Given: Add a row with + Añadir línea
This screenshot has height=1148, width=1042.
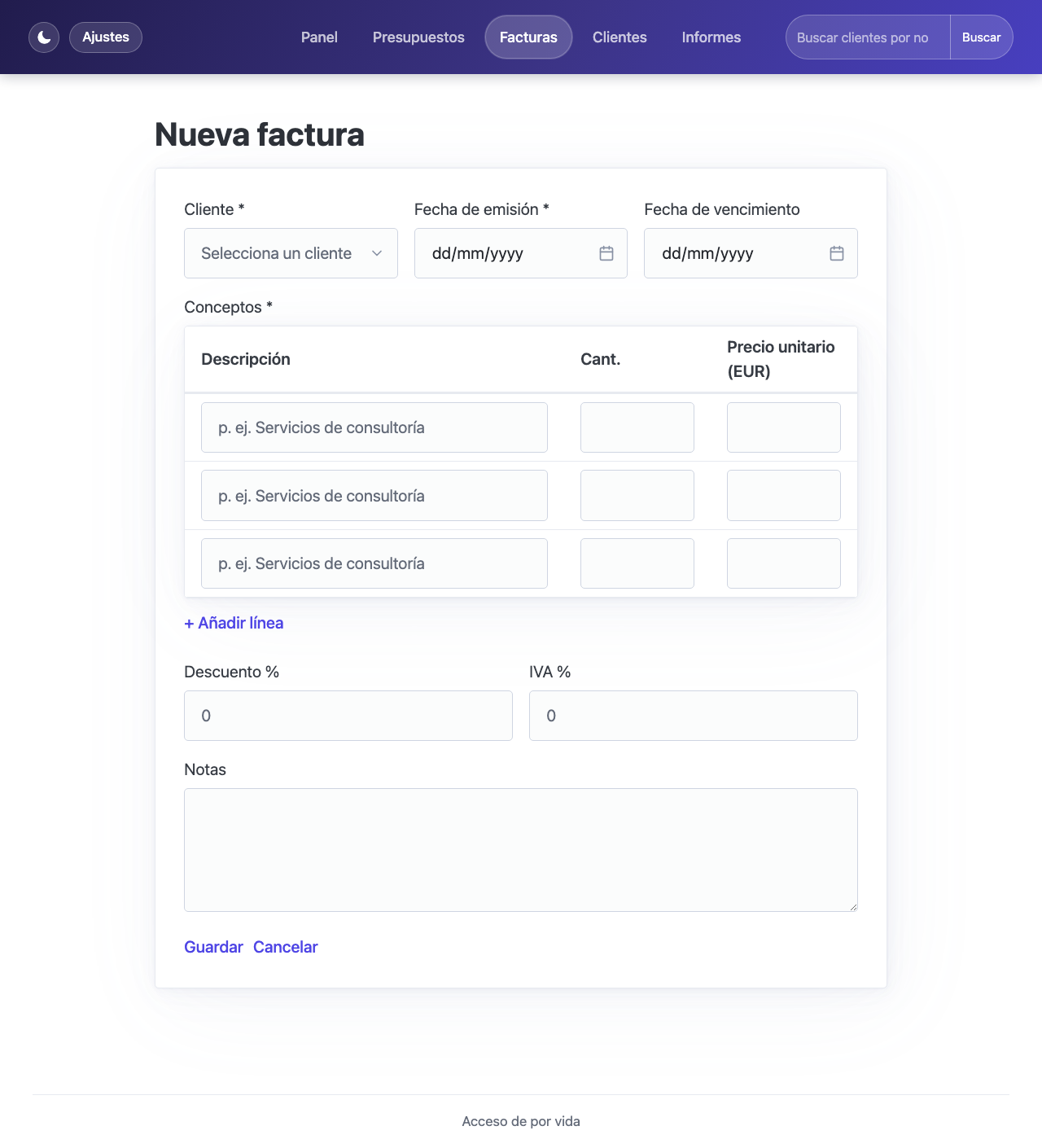Looking at the screenshot, I should 234,623.
